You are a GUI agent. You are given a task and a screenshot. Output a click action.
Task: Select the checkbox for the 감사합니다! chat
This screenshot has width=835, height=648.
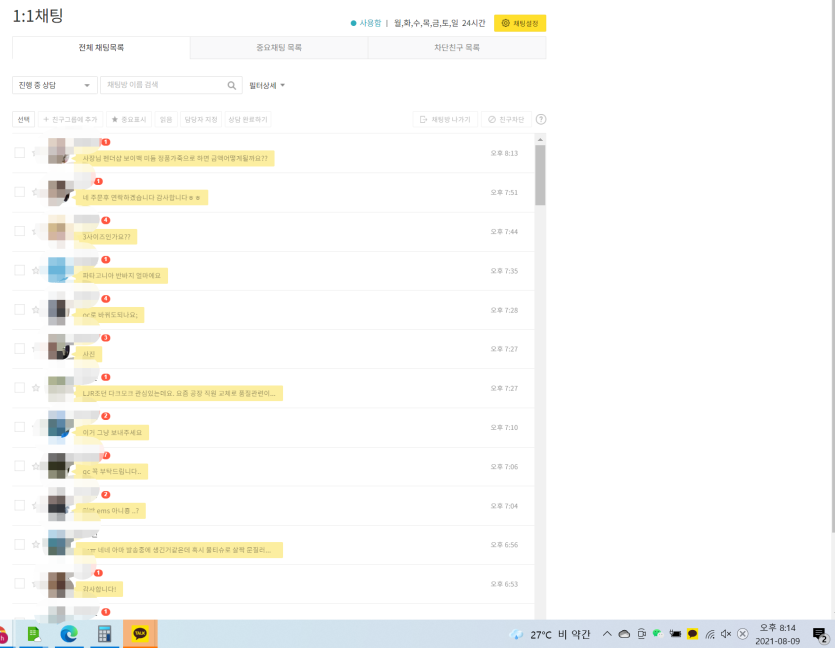(20, 584)
